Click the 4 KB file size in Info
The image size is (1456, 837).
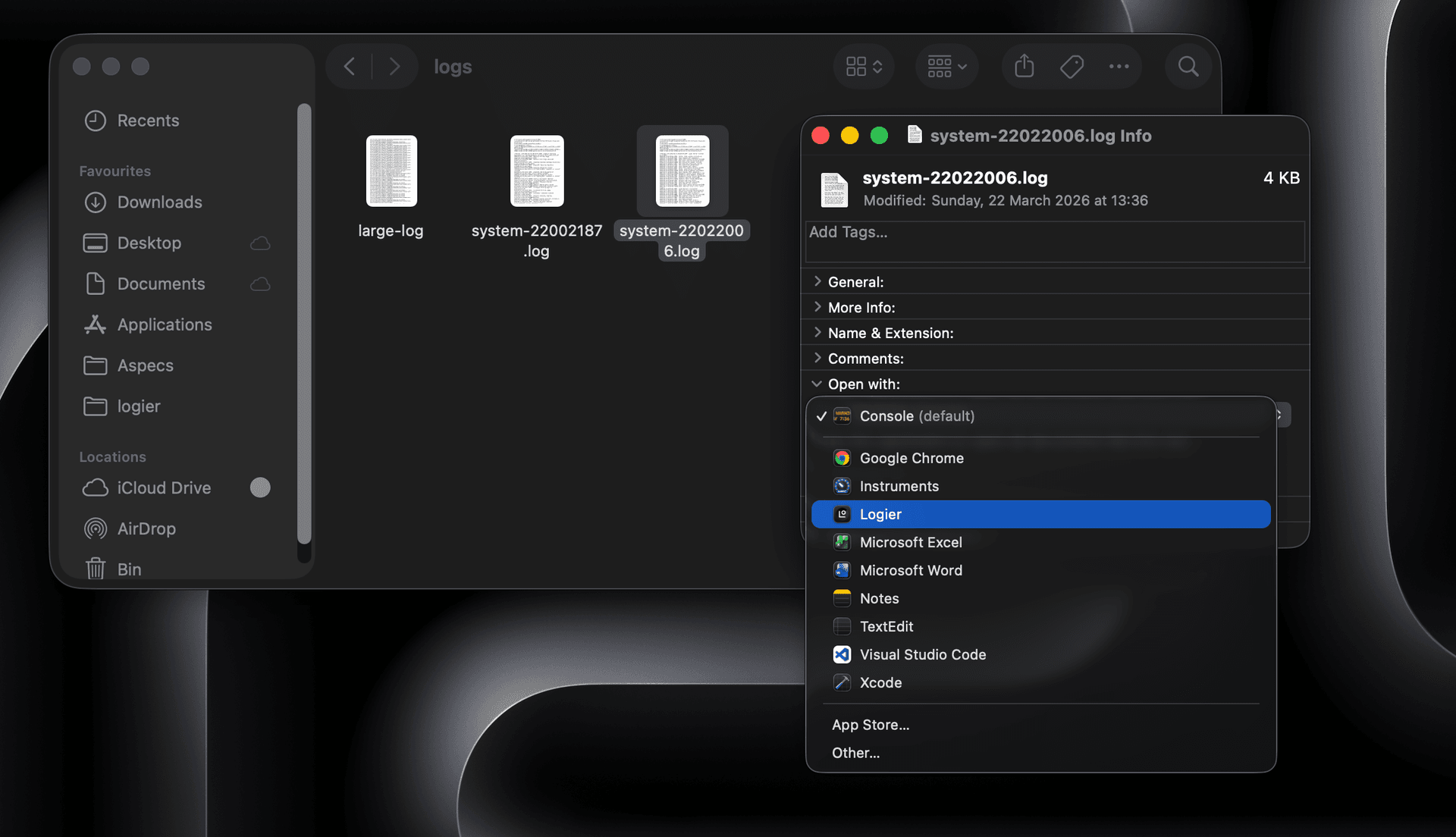point(1282,178)
